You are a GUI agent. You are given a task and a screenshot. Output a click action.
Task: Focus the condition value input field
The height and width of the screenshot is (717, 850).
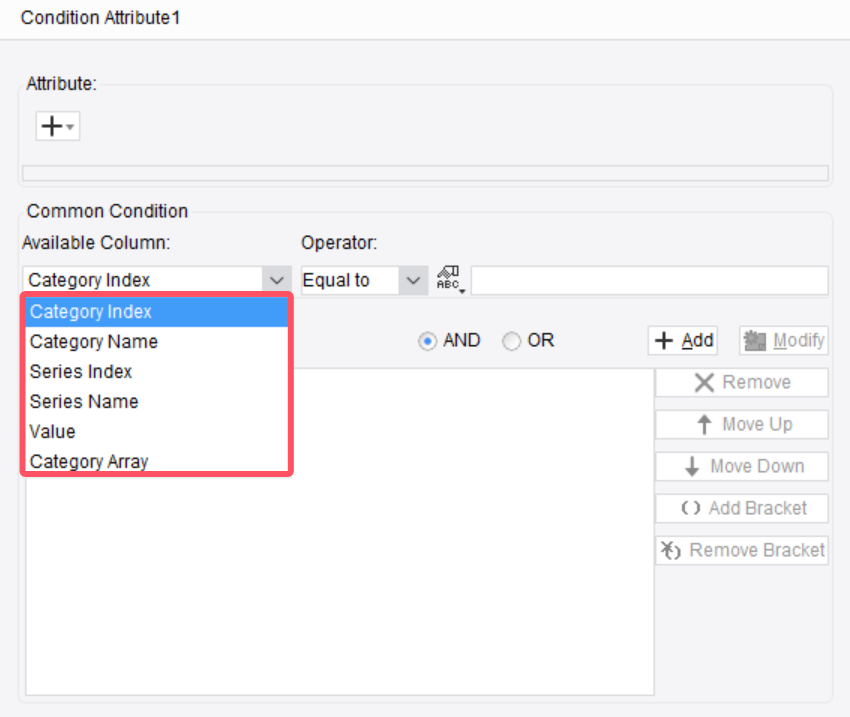click(x=649, y=280)
